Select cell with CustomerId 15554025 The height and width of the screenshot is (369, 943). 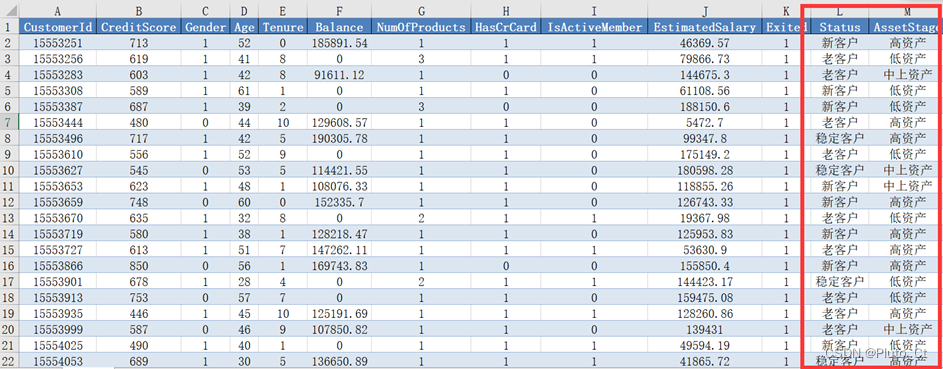pos(58,345)
